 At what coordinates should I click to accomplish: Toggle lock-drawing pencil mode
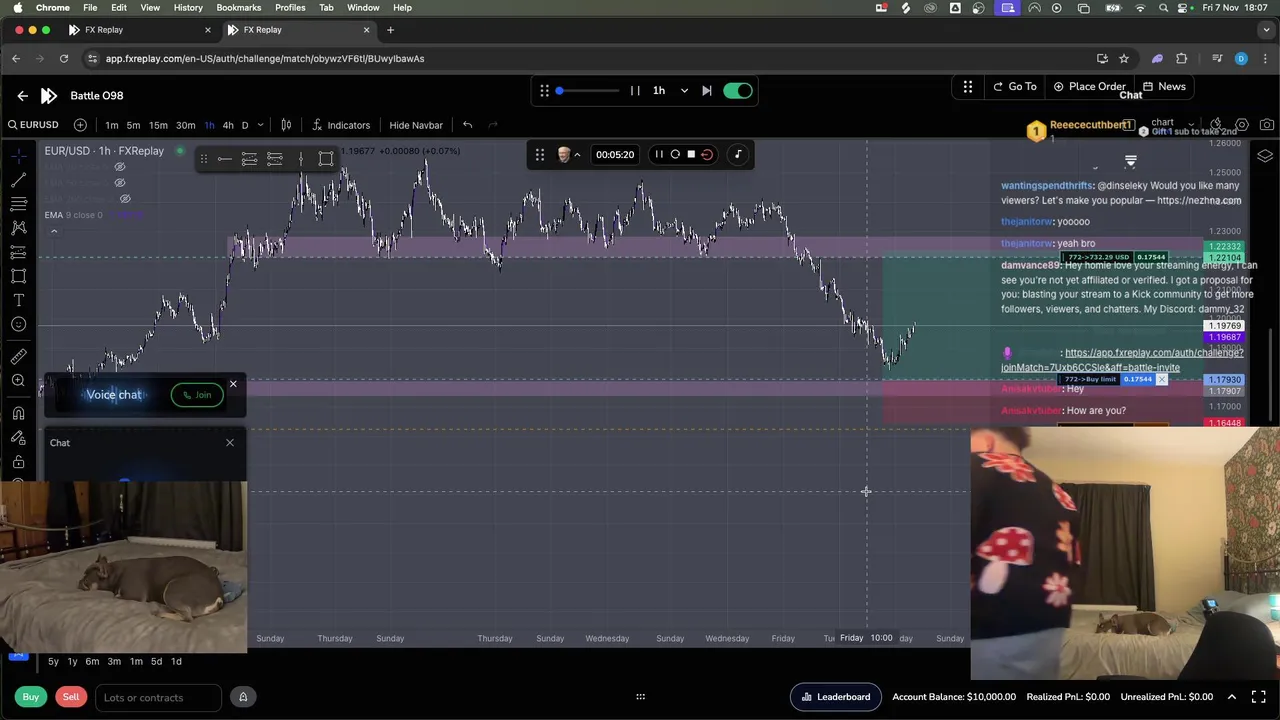18,438
